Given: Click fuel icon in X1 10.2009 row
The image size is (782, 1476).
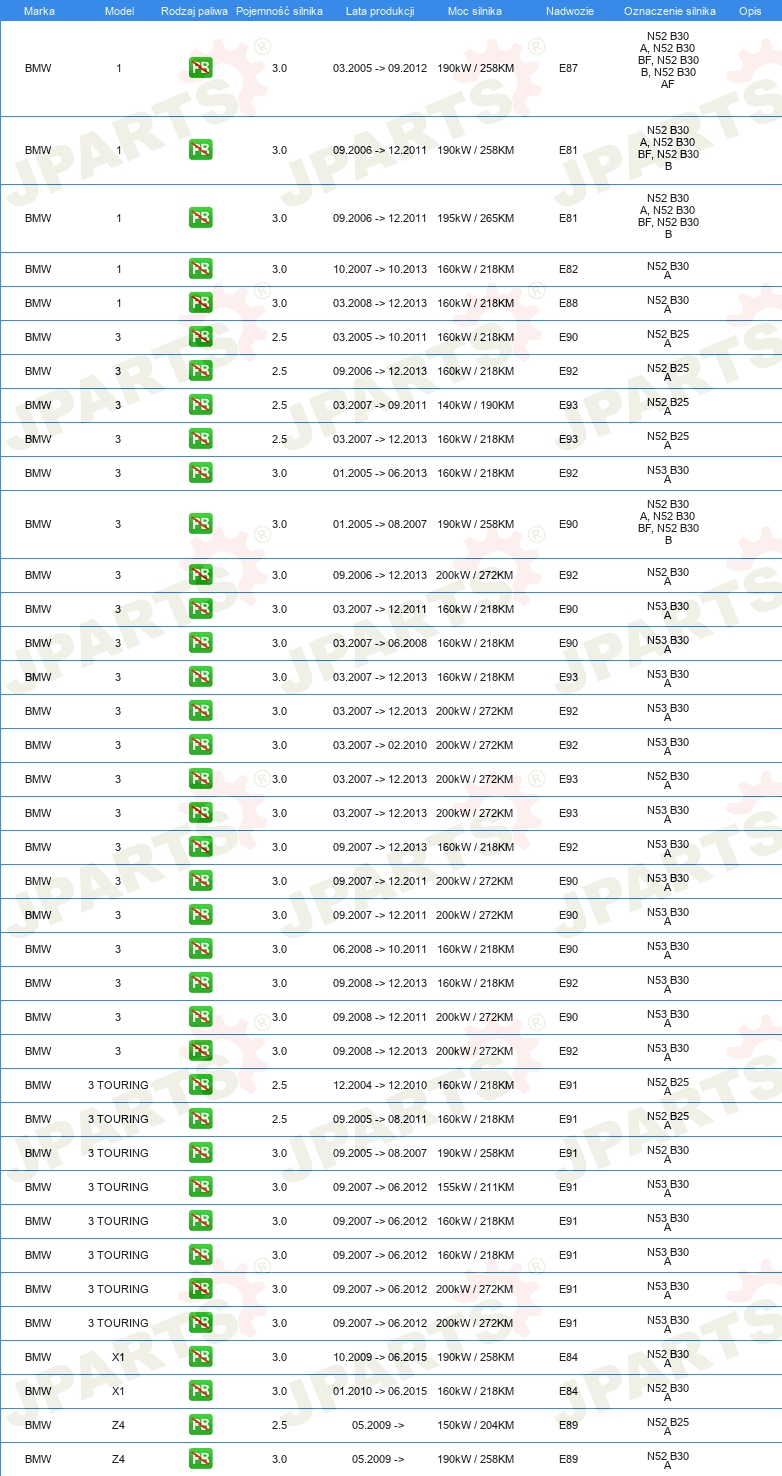Looking at the screenshot, I should pyautogui.click(x=200, y=1357).
